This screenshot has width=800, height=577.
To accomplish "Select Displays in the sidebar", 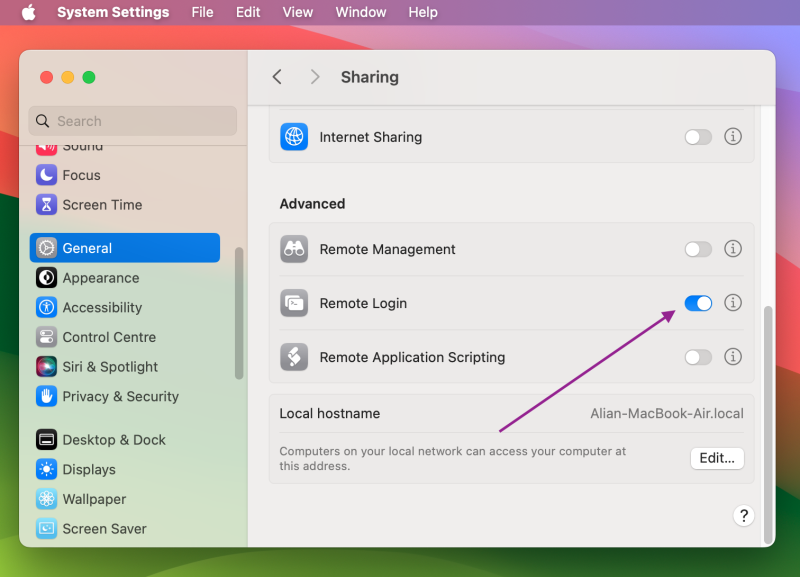I will pos(125,469).
